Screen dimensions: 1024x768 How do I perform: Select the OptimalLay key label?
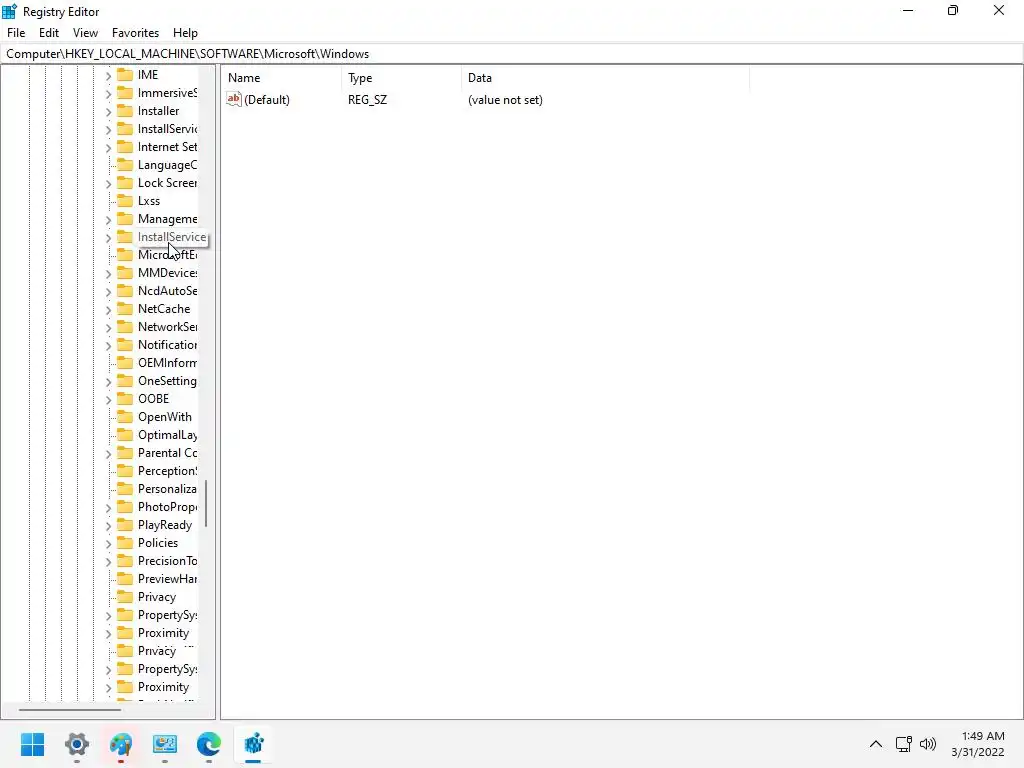[167, 435]
